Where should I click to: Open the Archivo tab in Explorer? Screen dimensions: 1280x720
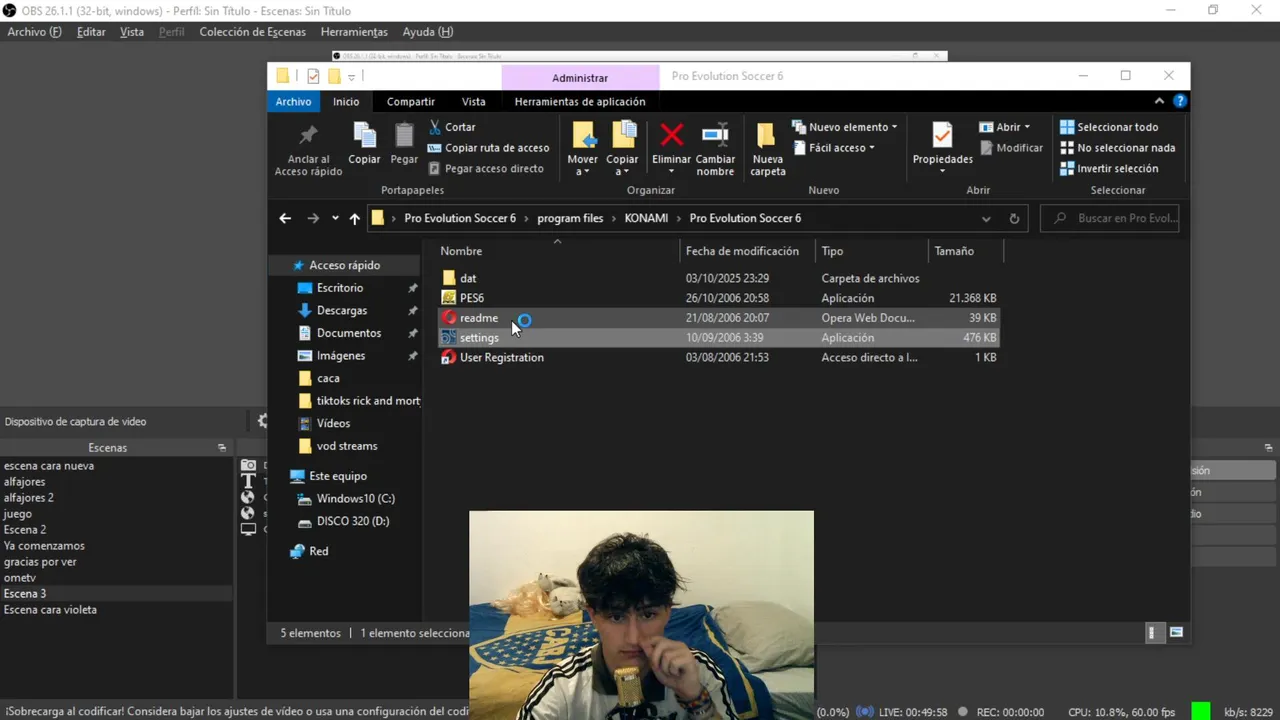click(x=293, y=101)
